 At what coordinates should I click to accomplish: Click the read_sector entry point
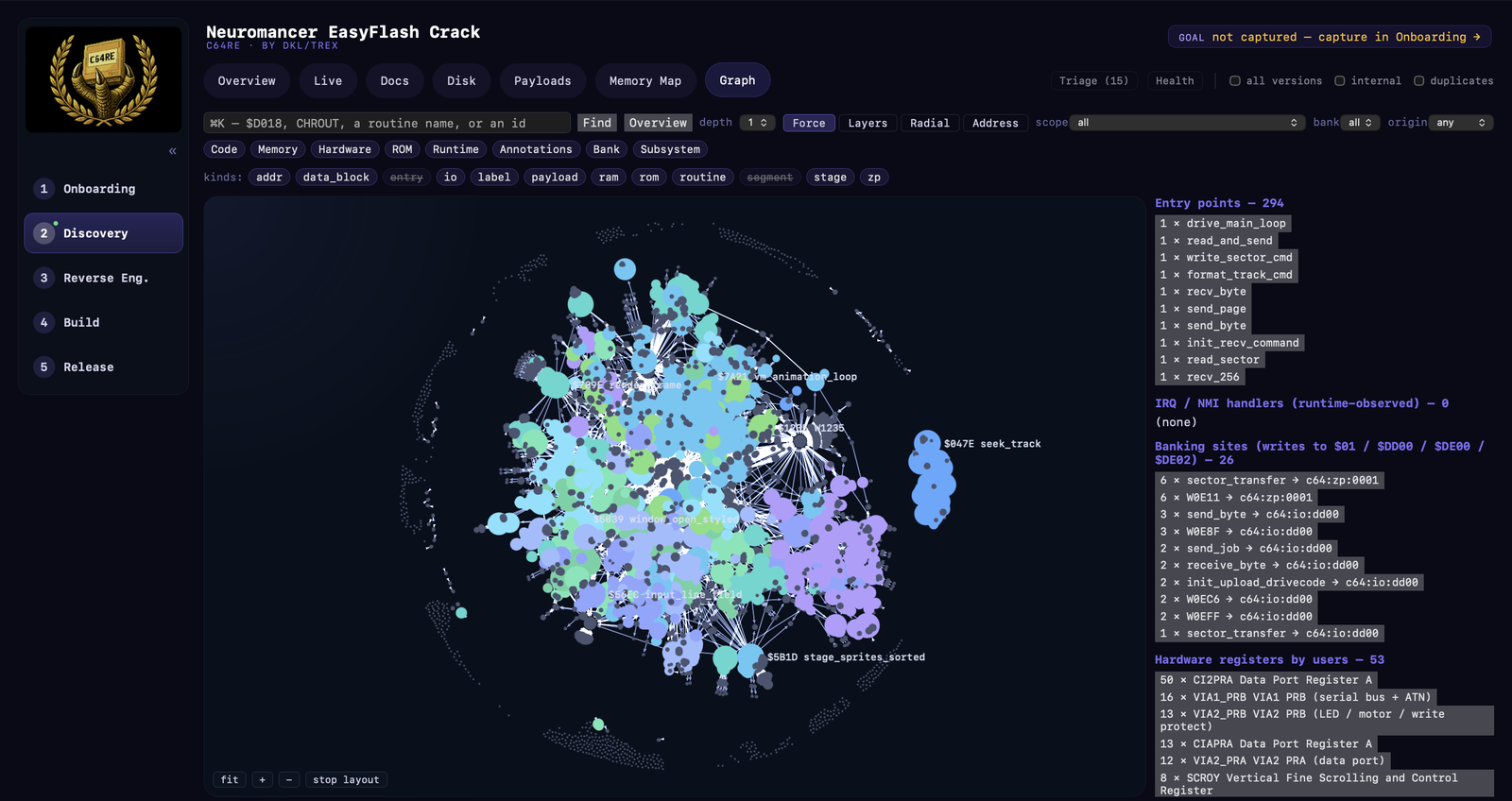pos(1211,360)
